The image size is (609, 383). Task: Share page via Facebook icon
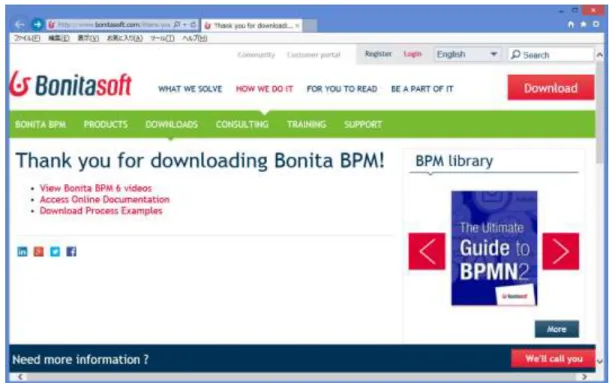(71, 251)
